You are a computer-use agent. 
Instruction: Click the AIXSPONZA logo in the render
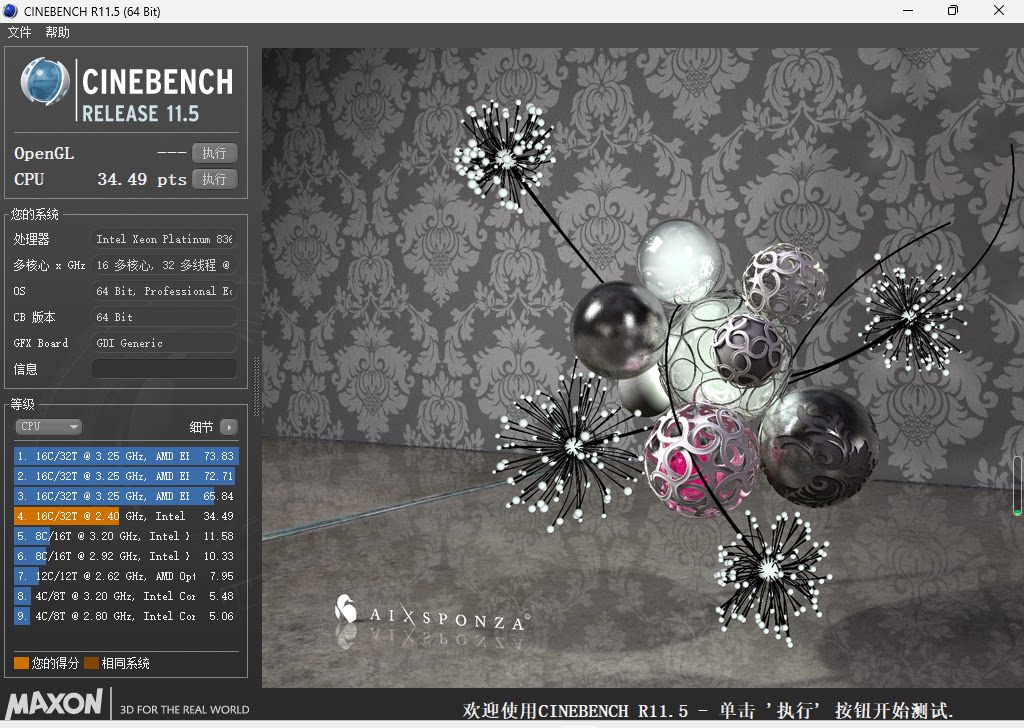pyautogui.click(x=432, y=614)
